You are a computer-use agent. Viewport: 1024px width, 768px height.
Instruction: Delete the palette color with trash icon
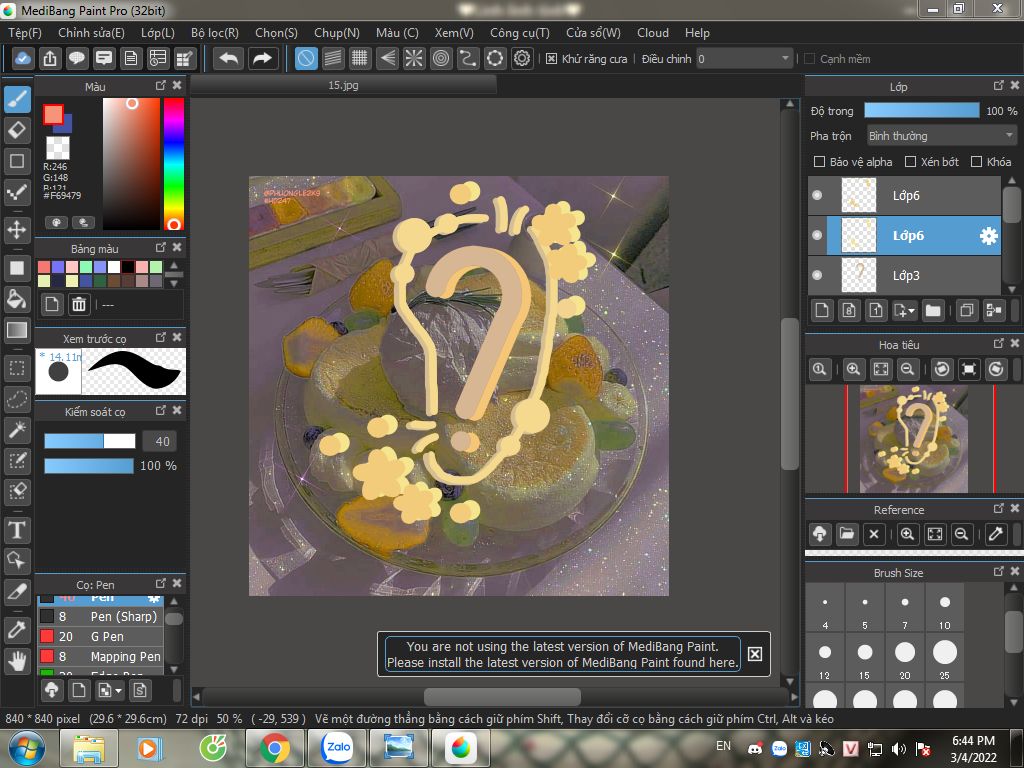(79, 304)
